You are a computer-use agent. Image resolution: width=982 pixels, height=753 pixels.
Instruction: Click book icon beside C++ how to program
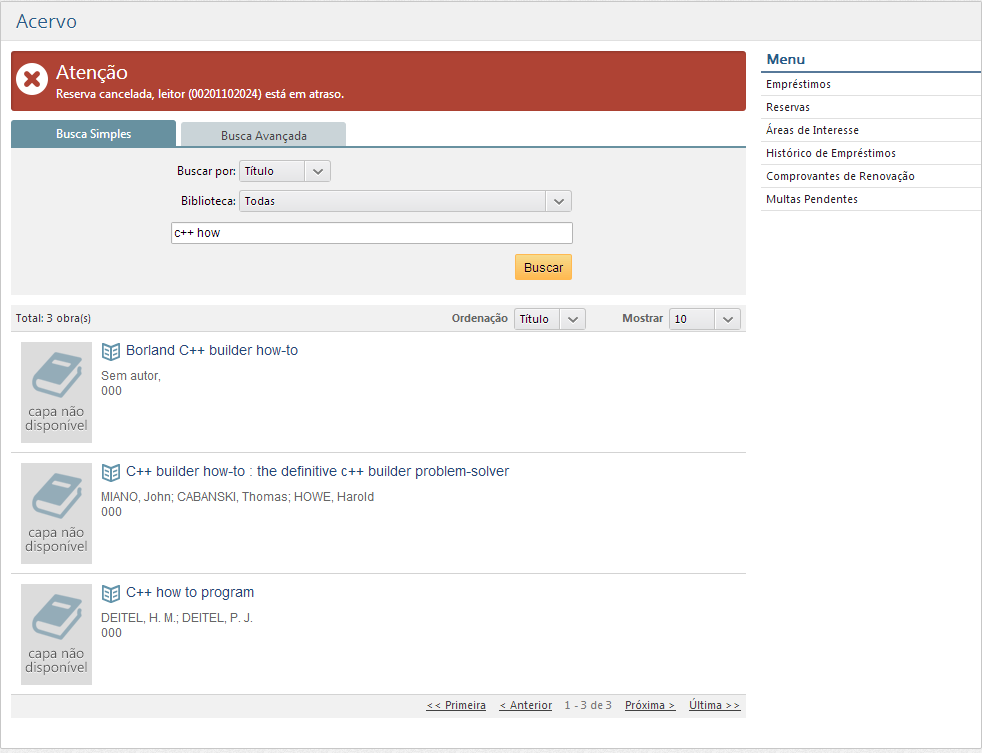coord(111,593)
